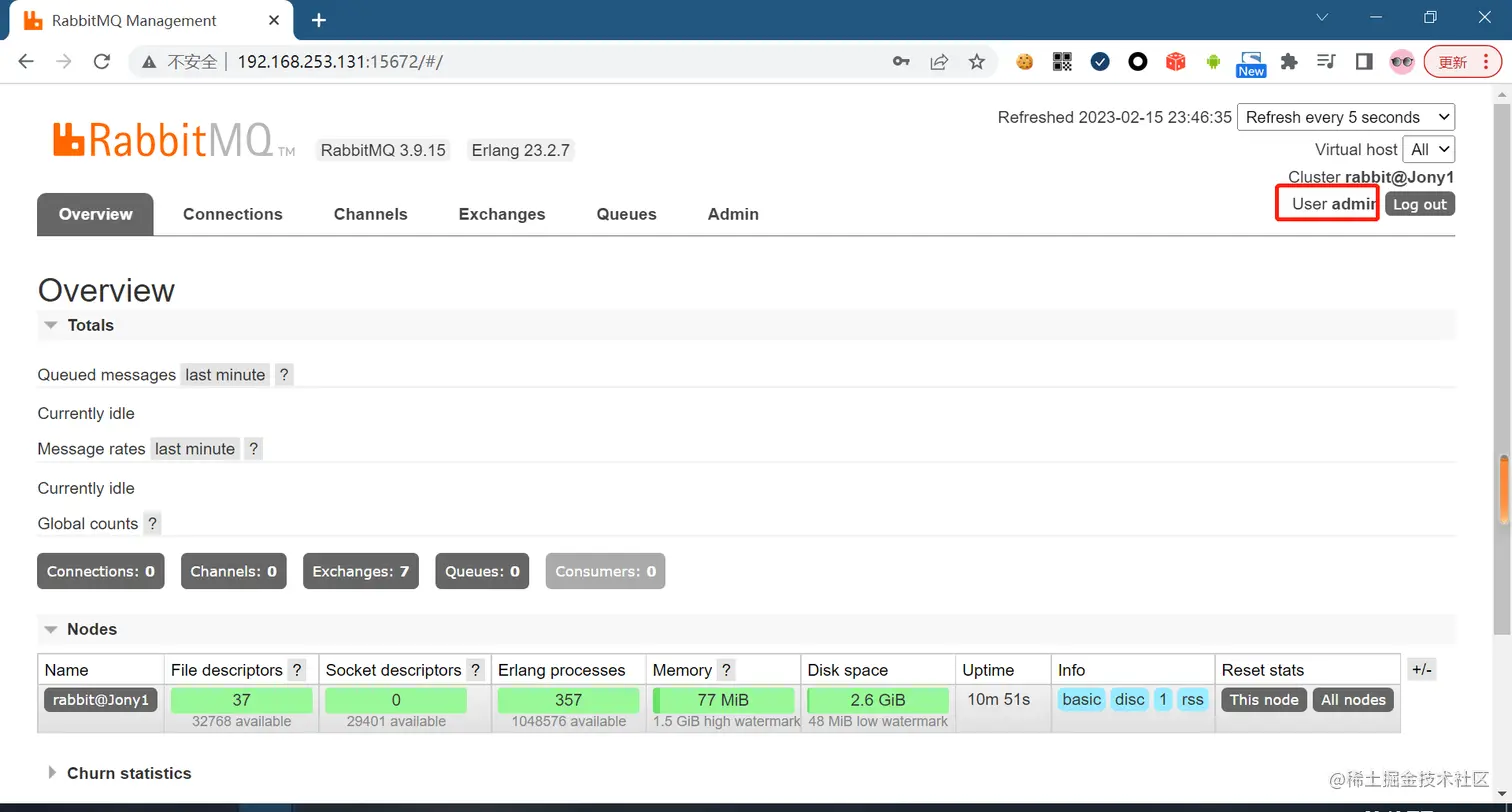This screenshot has height=812, width=1512.
Task: Click the disk space bar showing 2.6 GiB
Action: 878,700
